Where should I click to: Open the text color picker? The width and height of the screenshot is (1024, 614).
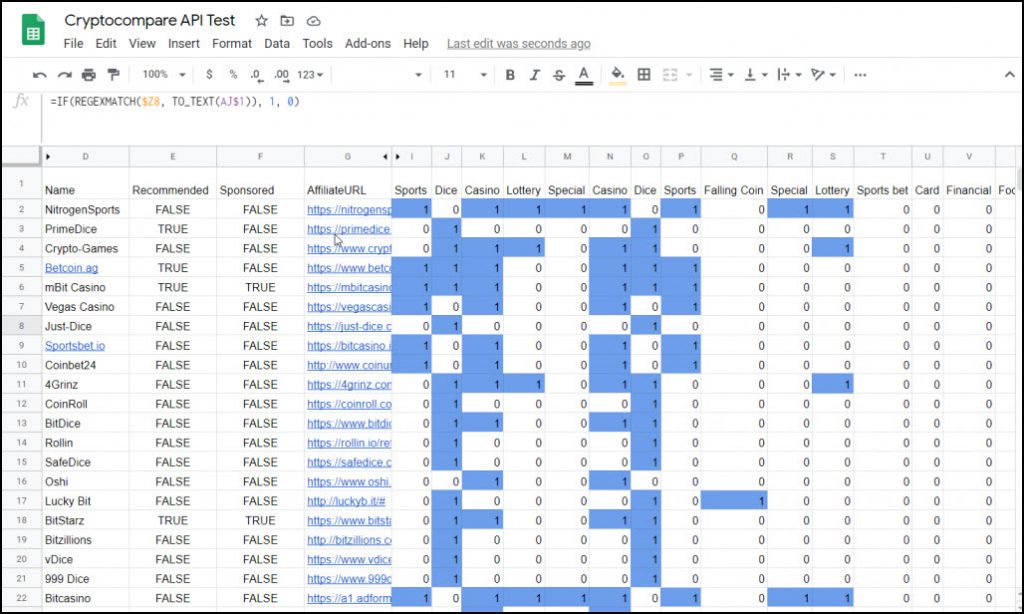[584, 75]
